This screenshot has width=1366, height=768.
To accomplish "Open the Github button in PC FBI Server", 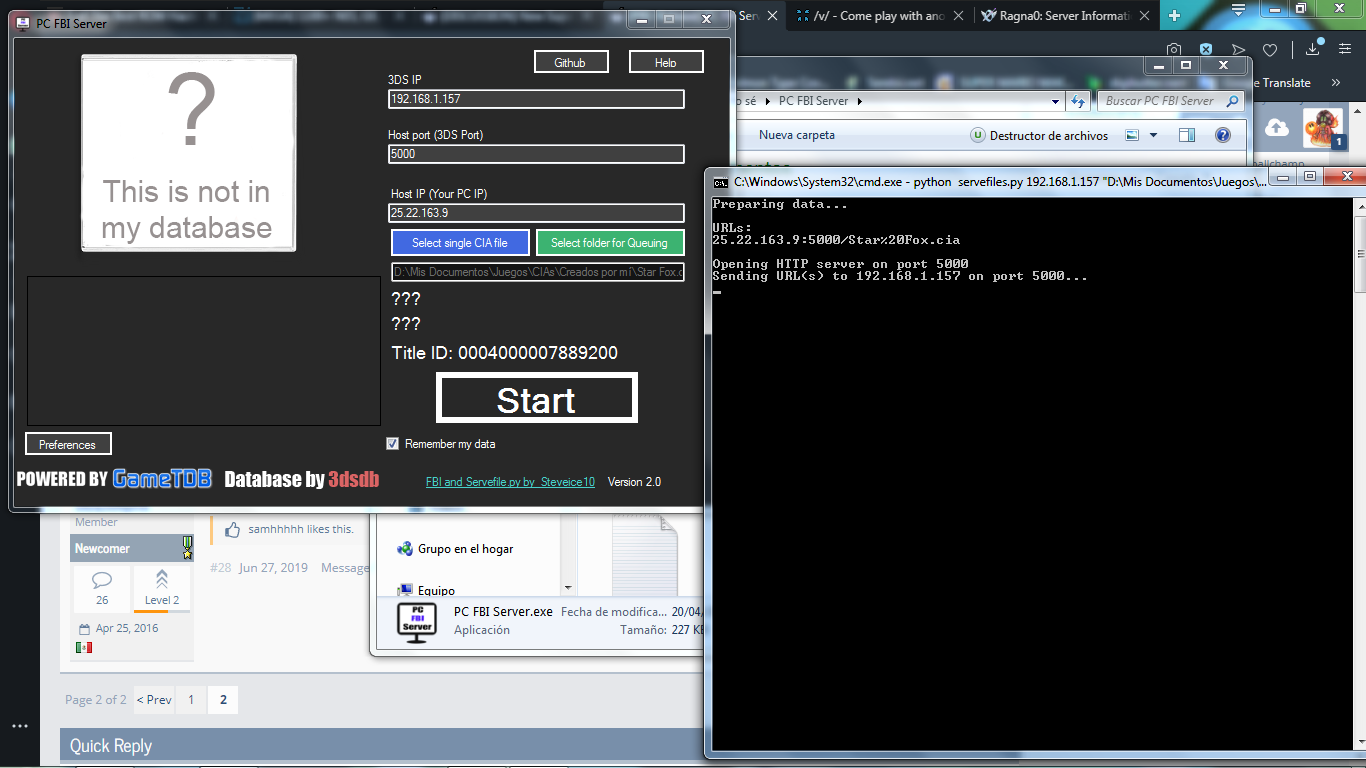I will pos(570,62).
